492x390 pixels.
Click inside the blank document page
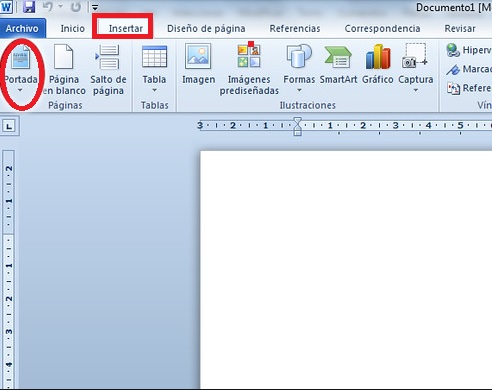click(x=346, y=269)
